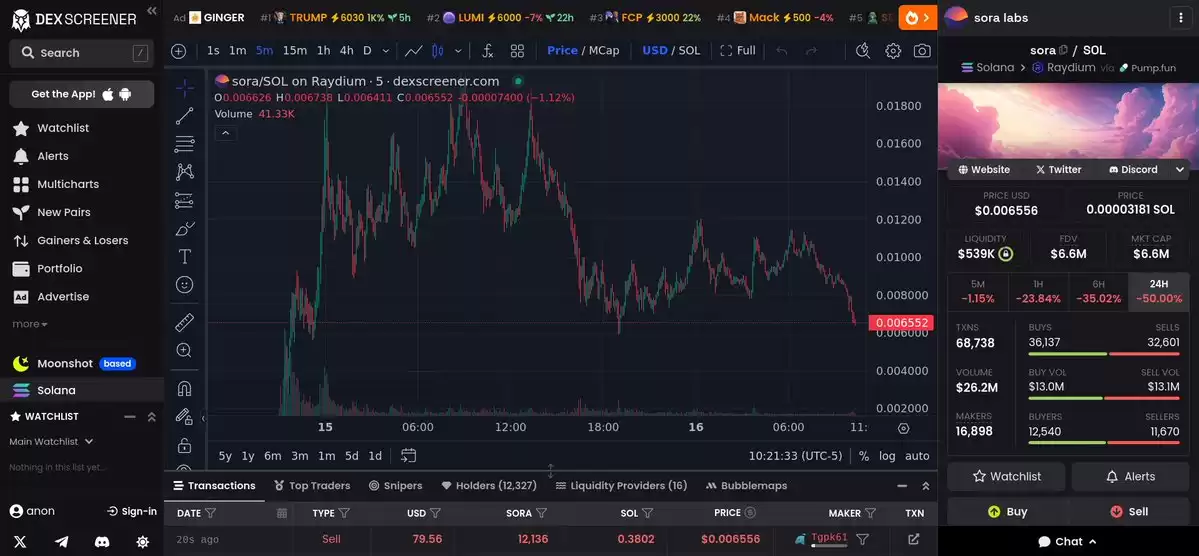The width and height of the screenshot is (1199, 556).
Task: Select the brush drawing tool
Action: (x=184, y=229)
